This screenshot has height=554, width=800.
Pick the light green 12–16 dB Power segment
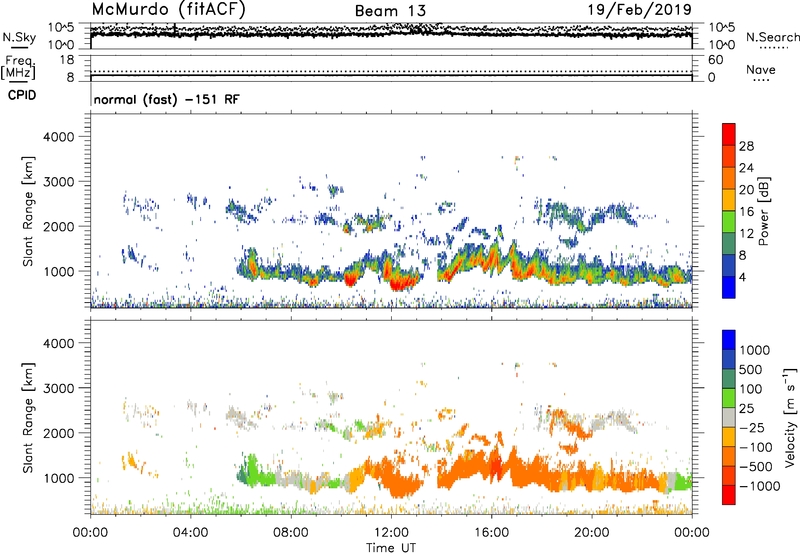729,221
